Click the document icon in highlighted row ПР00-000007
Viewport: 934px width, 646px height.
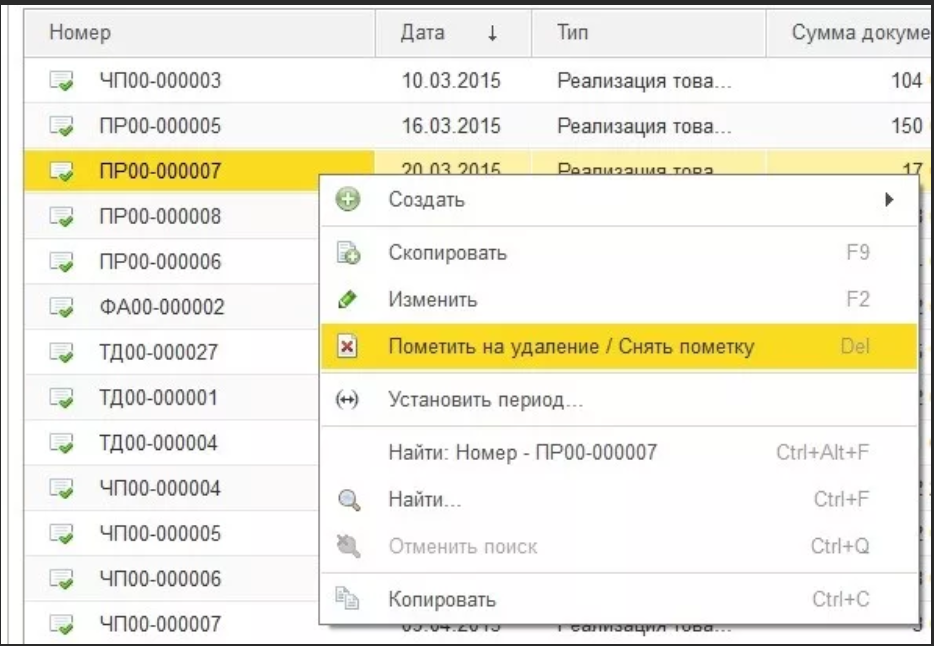61,171
